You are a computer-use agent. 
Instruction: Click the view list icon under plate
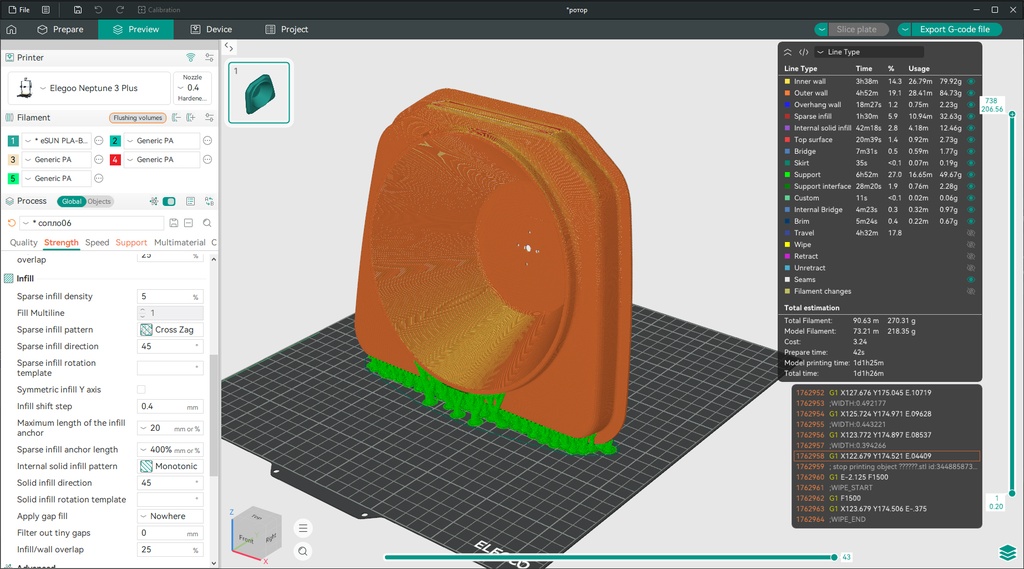click(x=303, y=528)
